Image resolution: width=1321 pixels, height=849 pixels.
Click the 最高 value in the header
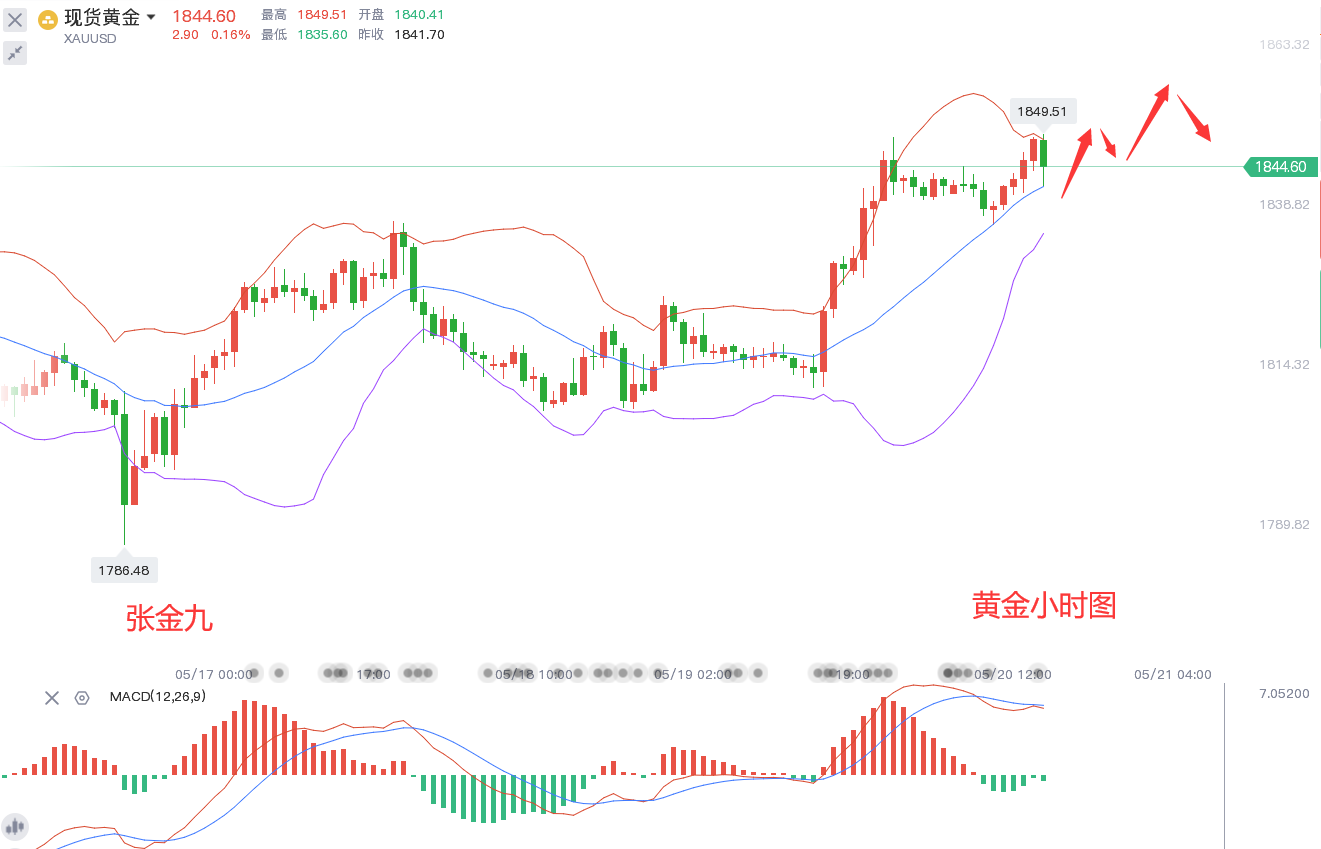322,15
